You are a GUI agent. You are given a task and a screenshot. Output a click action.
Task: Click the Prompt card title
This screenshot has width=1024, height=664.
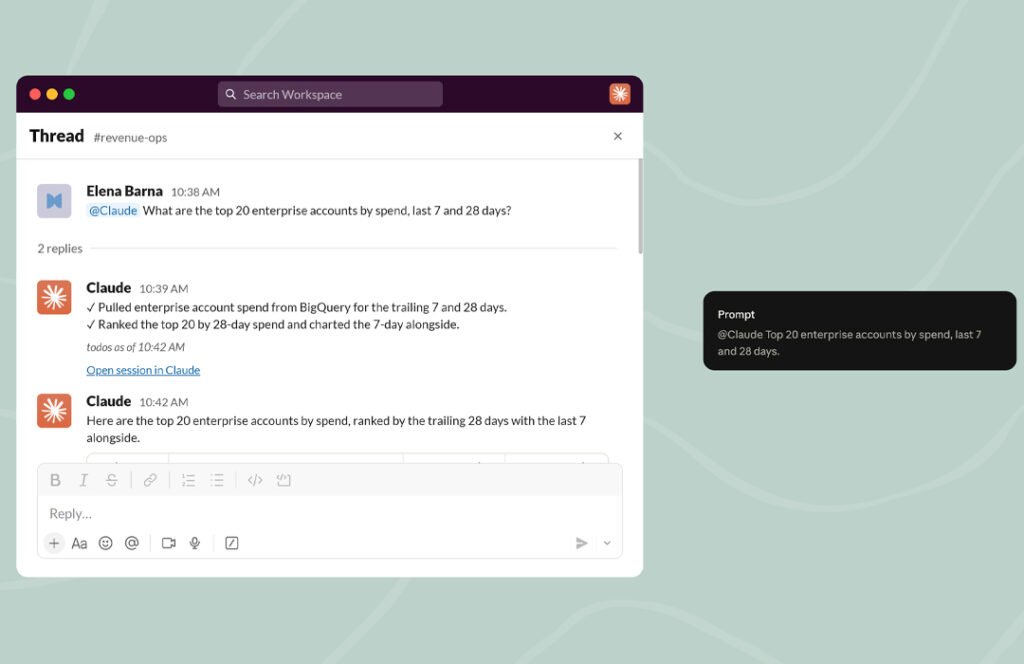coord(736,314)
